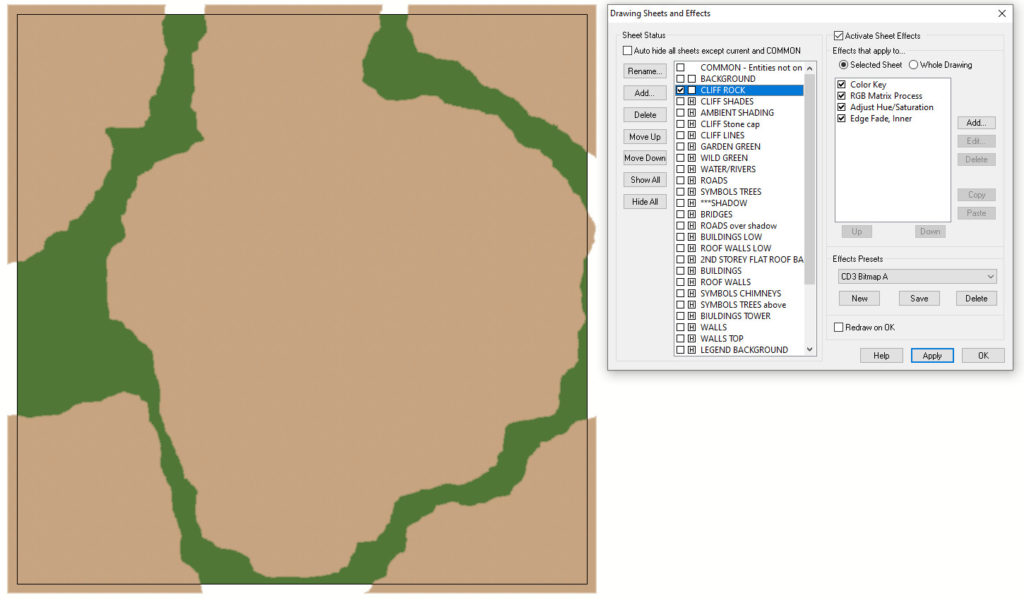Image resolution: width=1024 pixels, height=600 pixels.
Task: Check the BACKGROUND sheet checkbox
Action: click(x=678, y=78)
